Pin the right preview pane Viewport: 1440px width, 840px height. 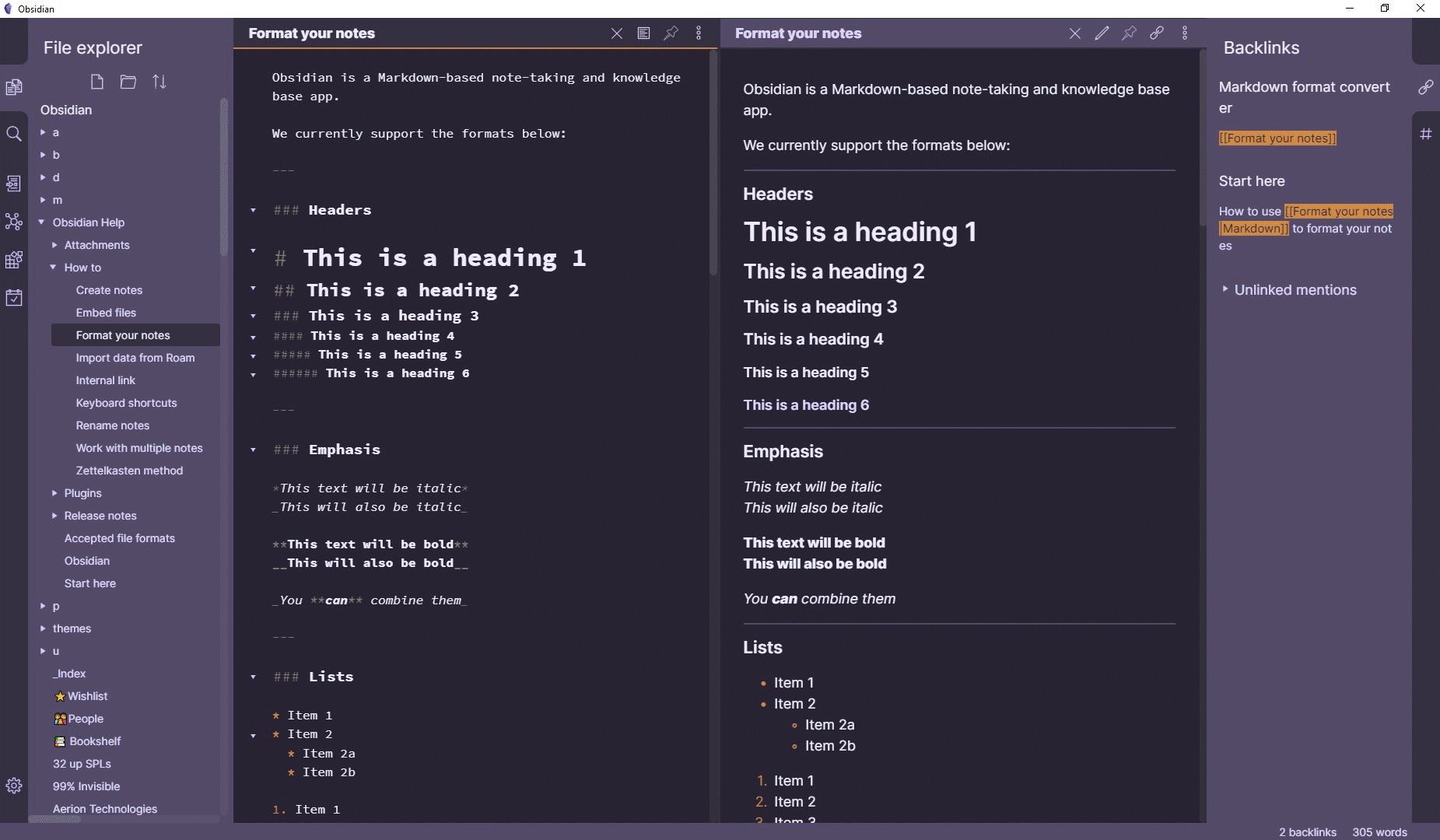pyautogui.click(x=1129, y=33)
